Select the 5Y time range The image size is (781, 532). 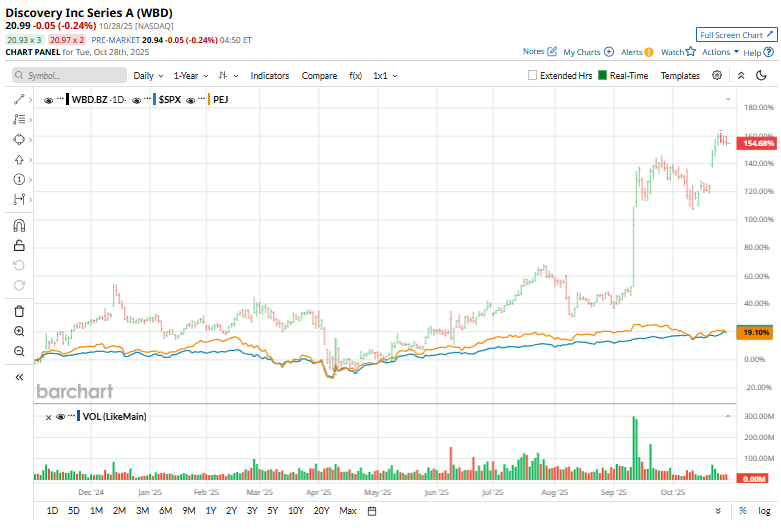click(x=272, y=511)
